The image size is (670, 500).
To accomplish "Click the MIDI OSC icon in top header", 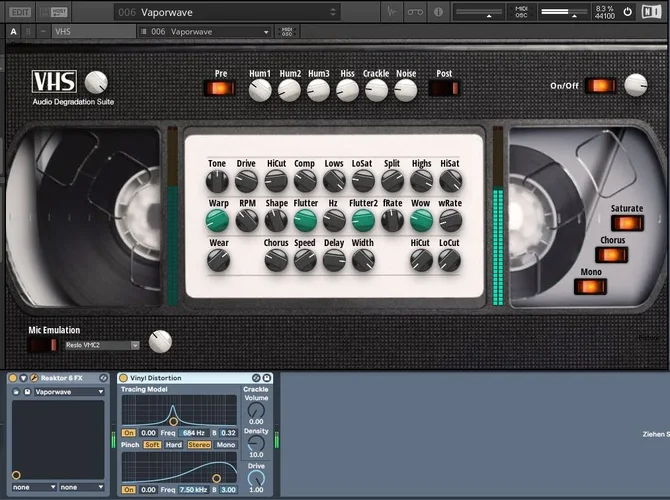I will pyautogui.click(x=521, y=12).
